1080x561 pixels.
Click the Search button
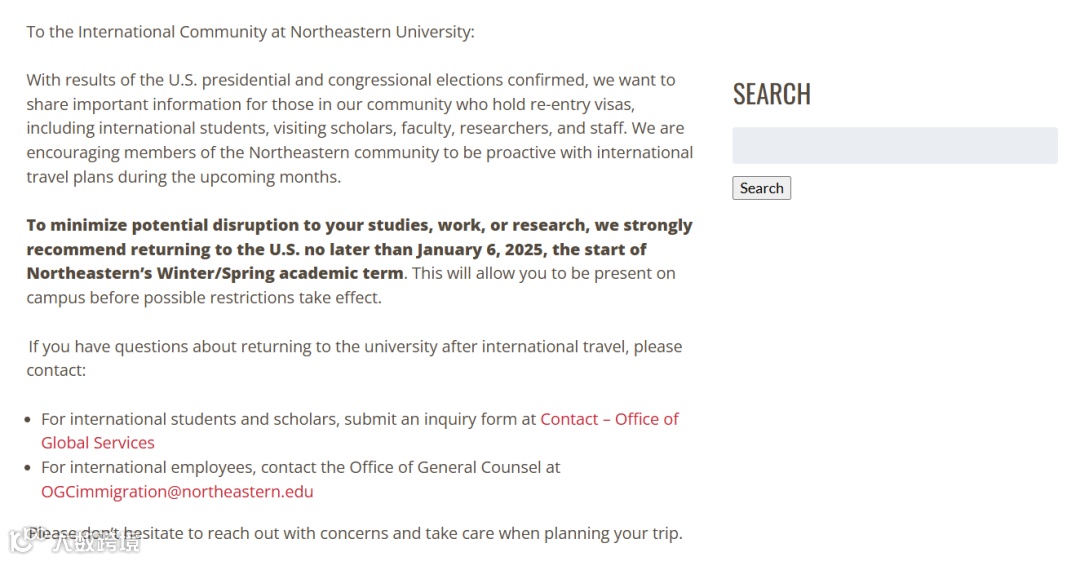click(x=761, y=188)
